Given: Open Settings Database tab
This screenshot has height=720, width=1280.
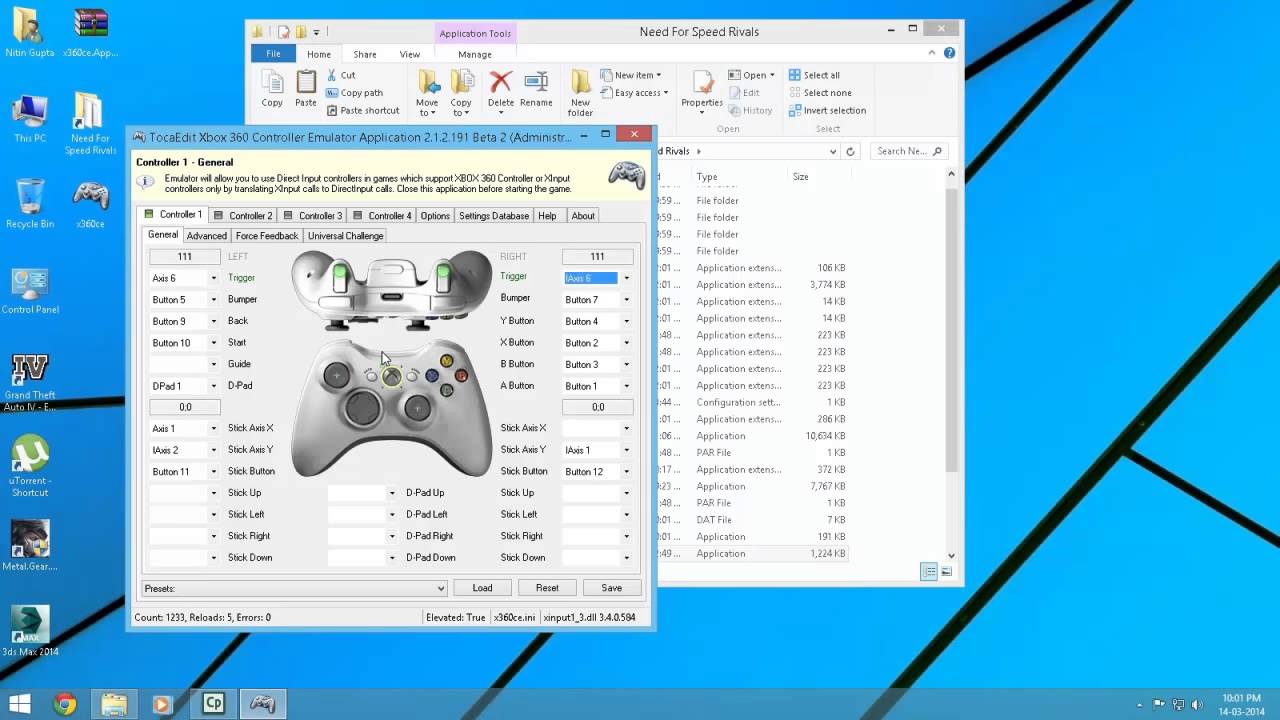Looking at the screenshot, I should [x=494, y=215].
